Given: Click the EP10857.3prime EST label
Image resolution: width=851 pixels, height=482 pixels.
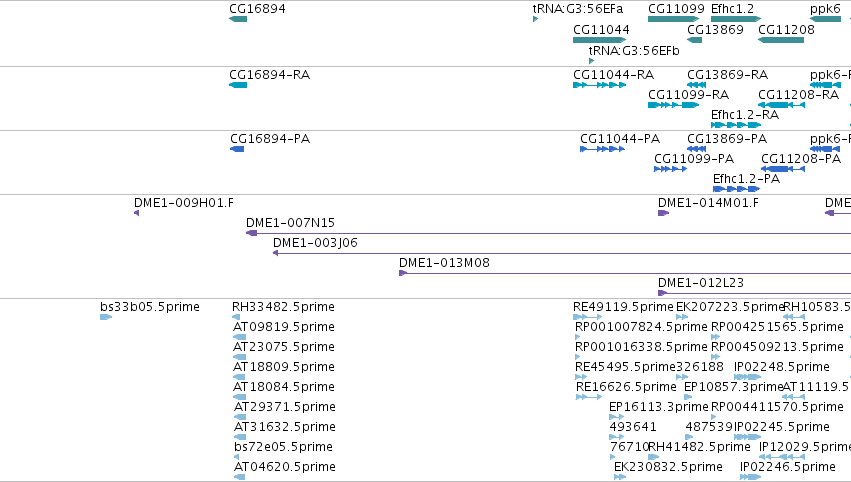Looking at the screenshot, I should tap(733, 387).
